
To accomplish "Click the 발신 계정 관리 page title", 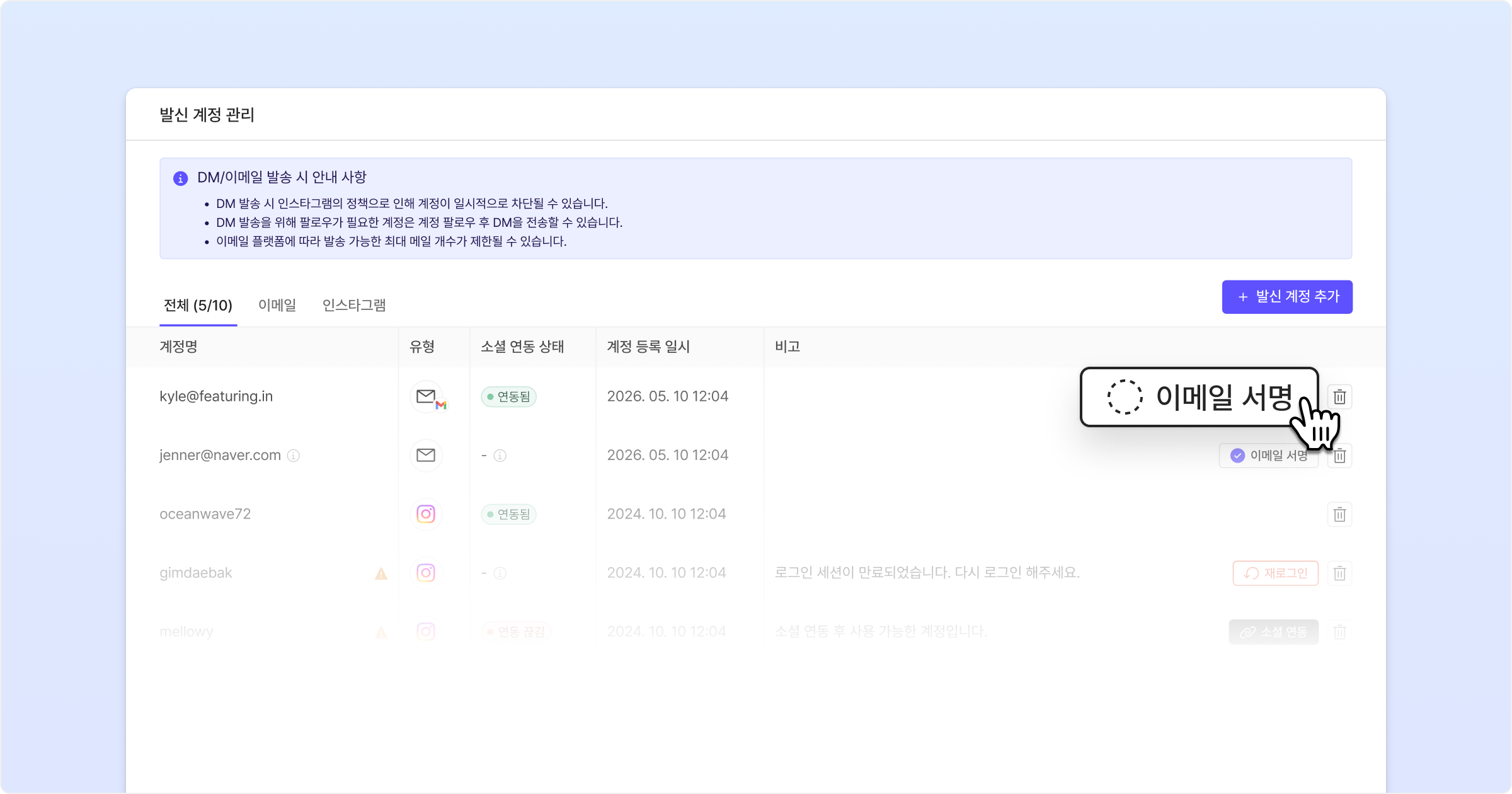I will [x=207, y=115].
